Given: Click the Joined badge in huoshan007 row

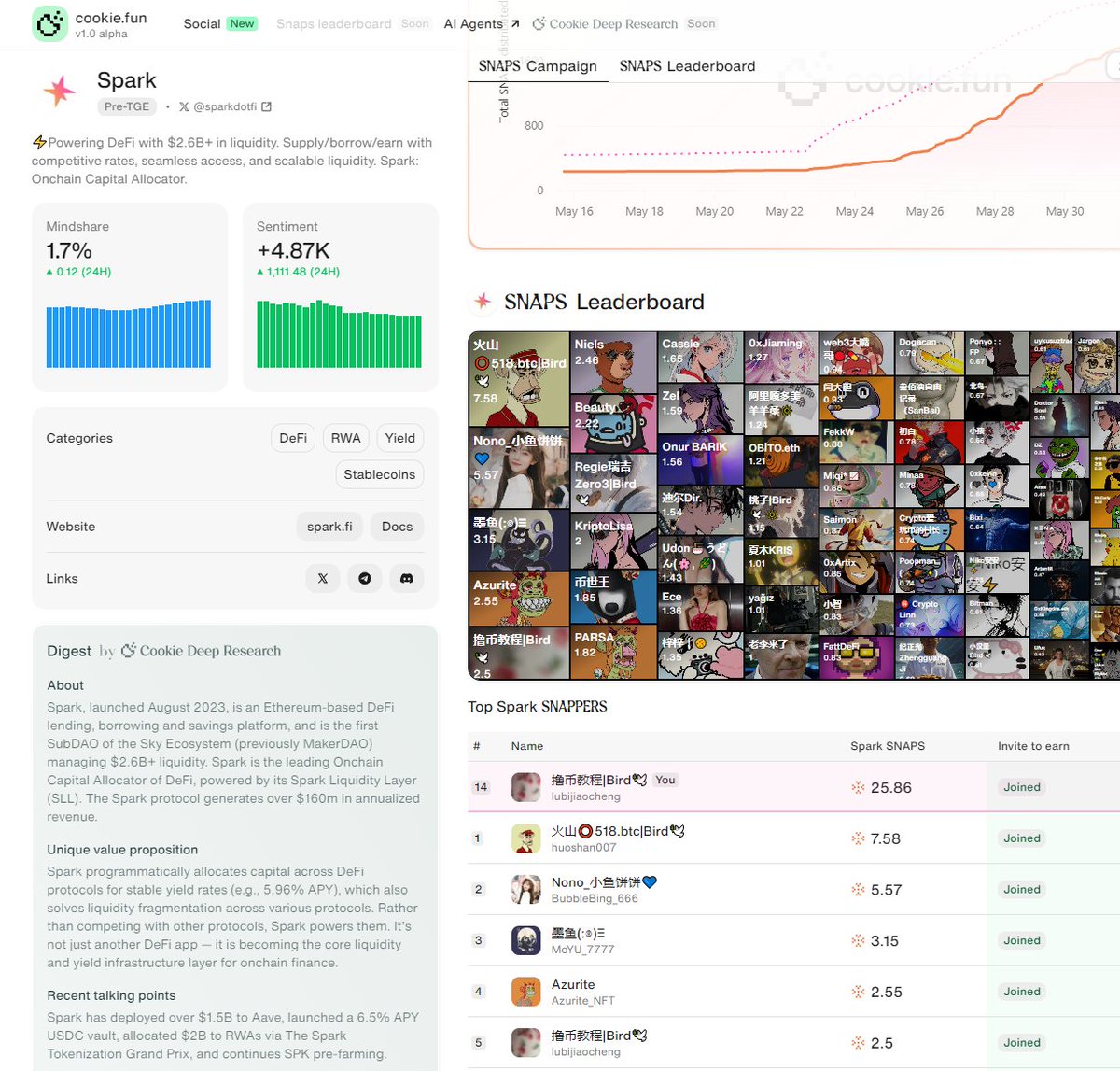Looking at the screenshot, I should pos(1022,838).
